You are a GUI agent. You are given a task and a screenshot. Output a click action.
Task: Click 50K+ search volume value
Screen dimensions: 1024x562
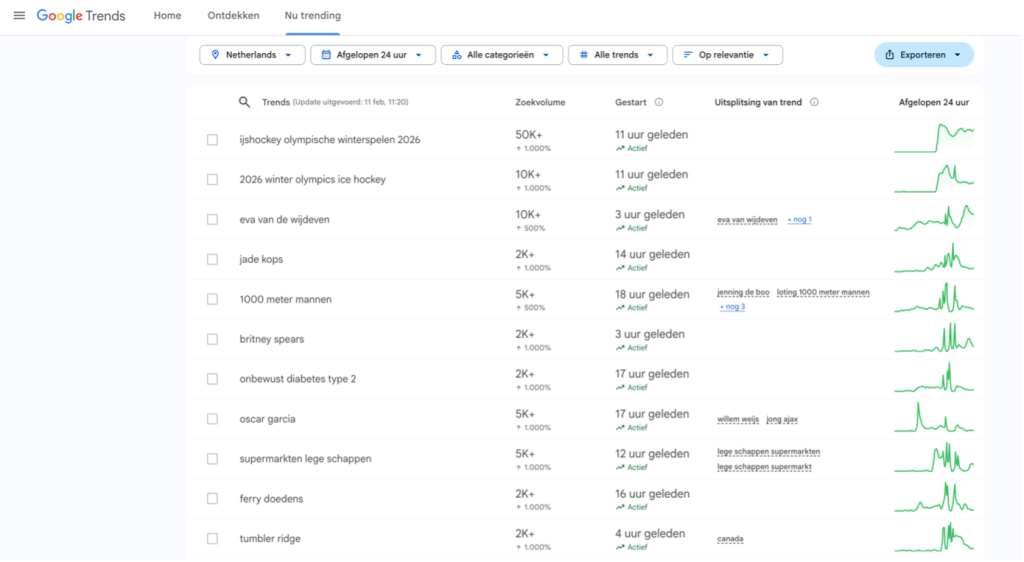click(528, 135)
